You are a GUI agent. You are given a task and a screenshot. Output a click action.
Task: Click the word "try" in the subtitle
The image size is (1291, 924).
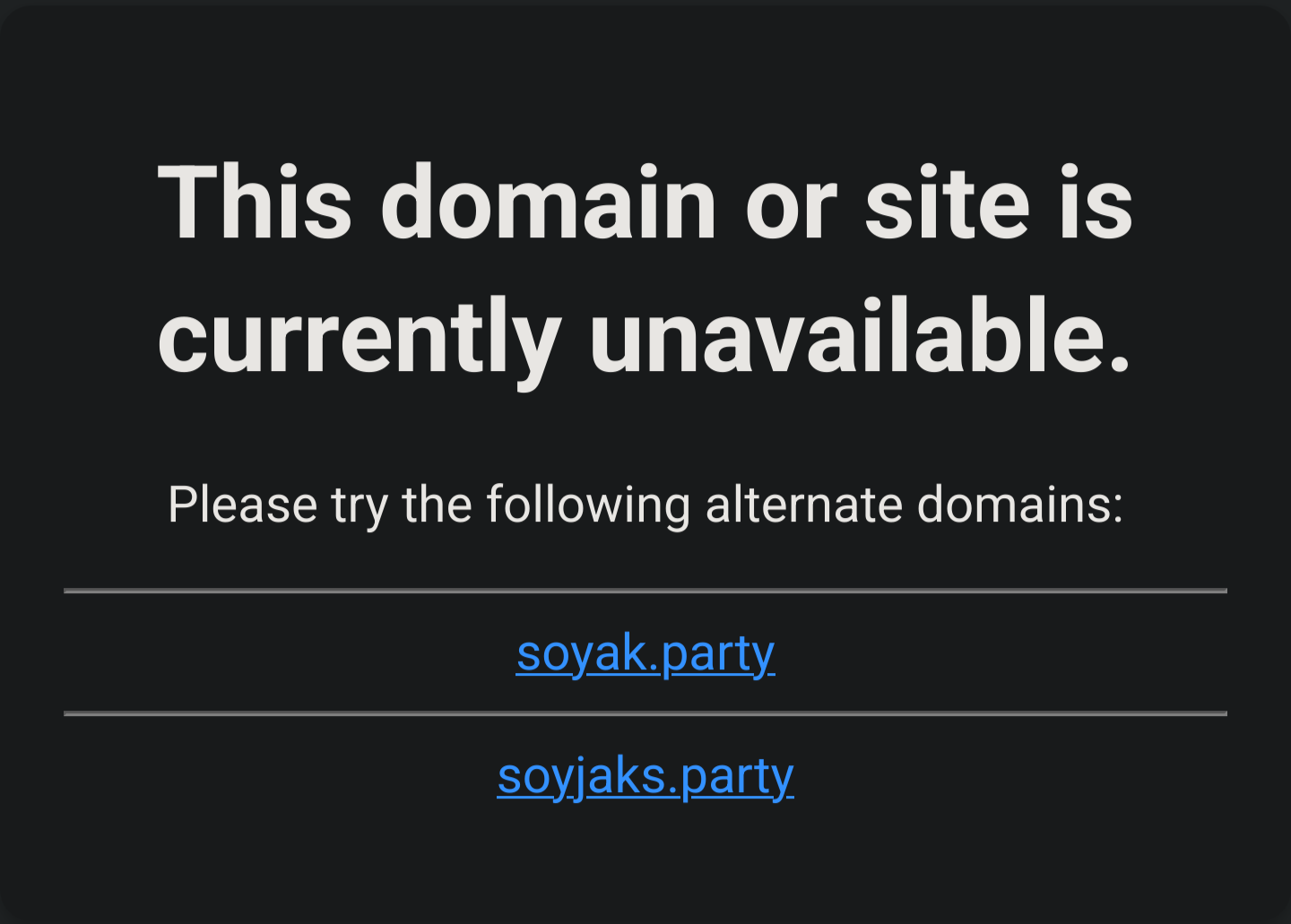[x=360, y=506]
